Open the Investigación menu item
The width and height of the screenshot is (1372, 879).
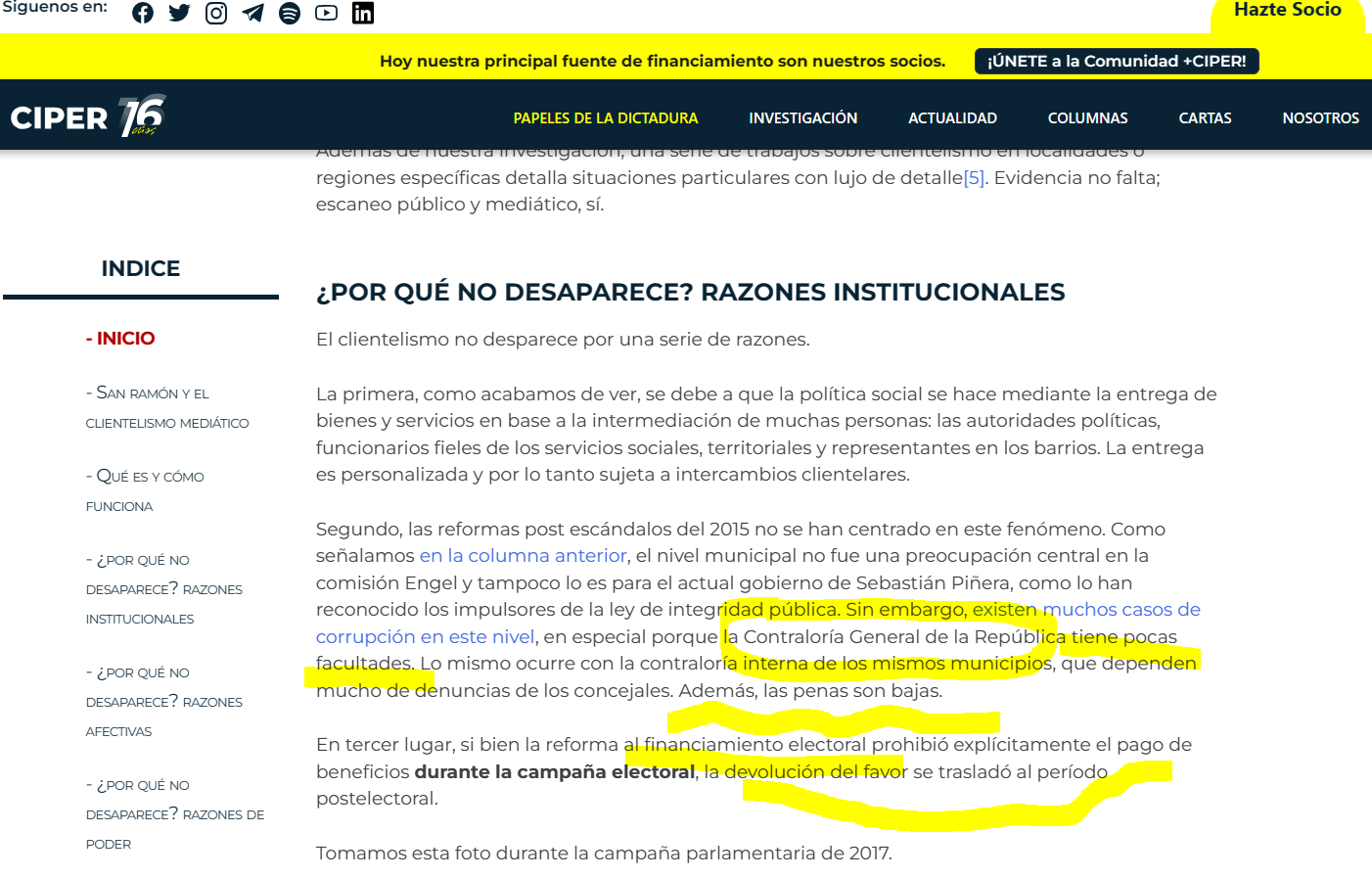pyautogui.click(x=802, y=117)
